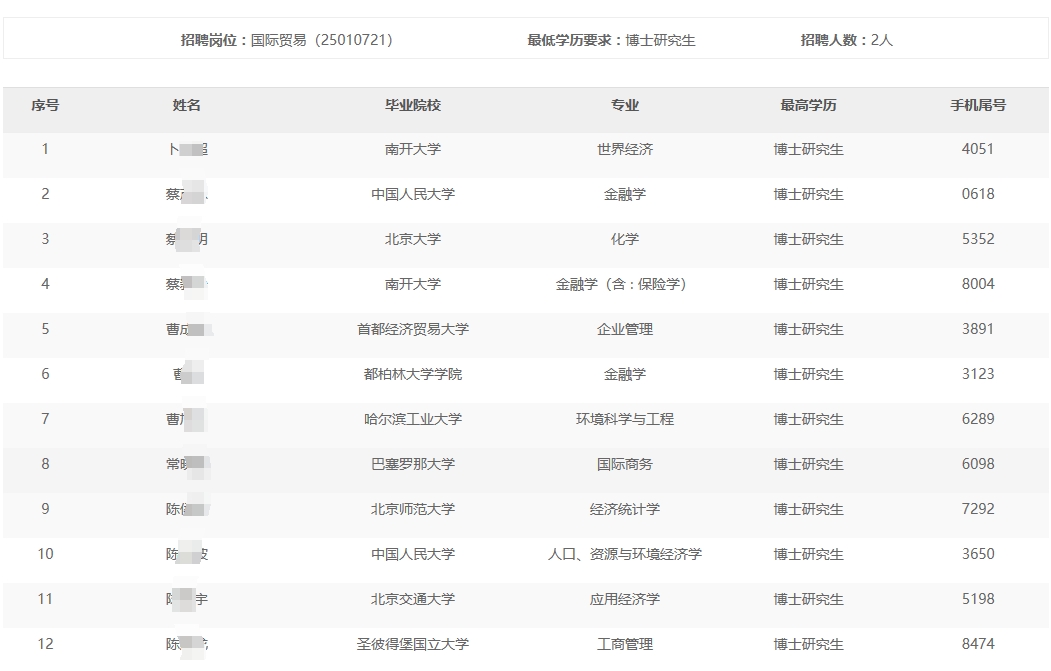Click the 巴塞罗那大学 cell

point(413,464)
